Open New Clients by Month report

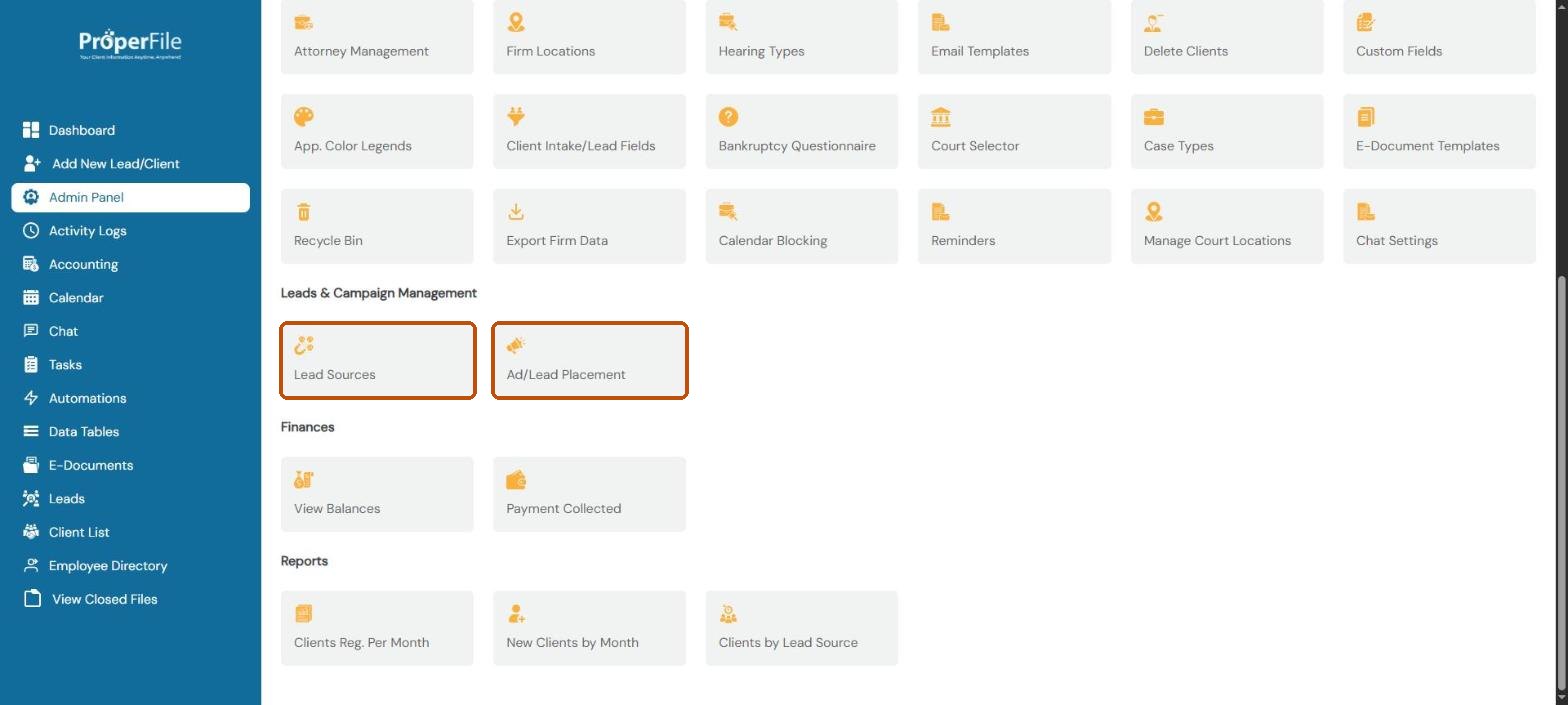[x=589, y=628]
